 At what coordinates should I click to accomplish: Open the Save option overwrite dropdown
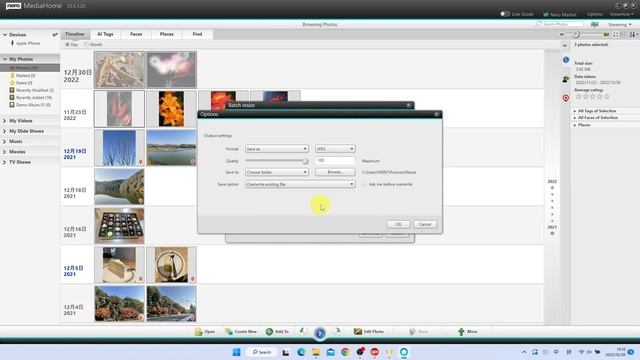pyautogui.click(x=300, y=184)
